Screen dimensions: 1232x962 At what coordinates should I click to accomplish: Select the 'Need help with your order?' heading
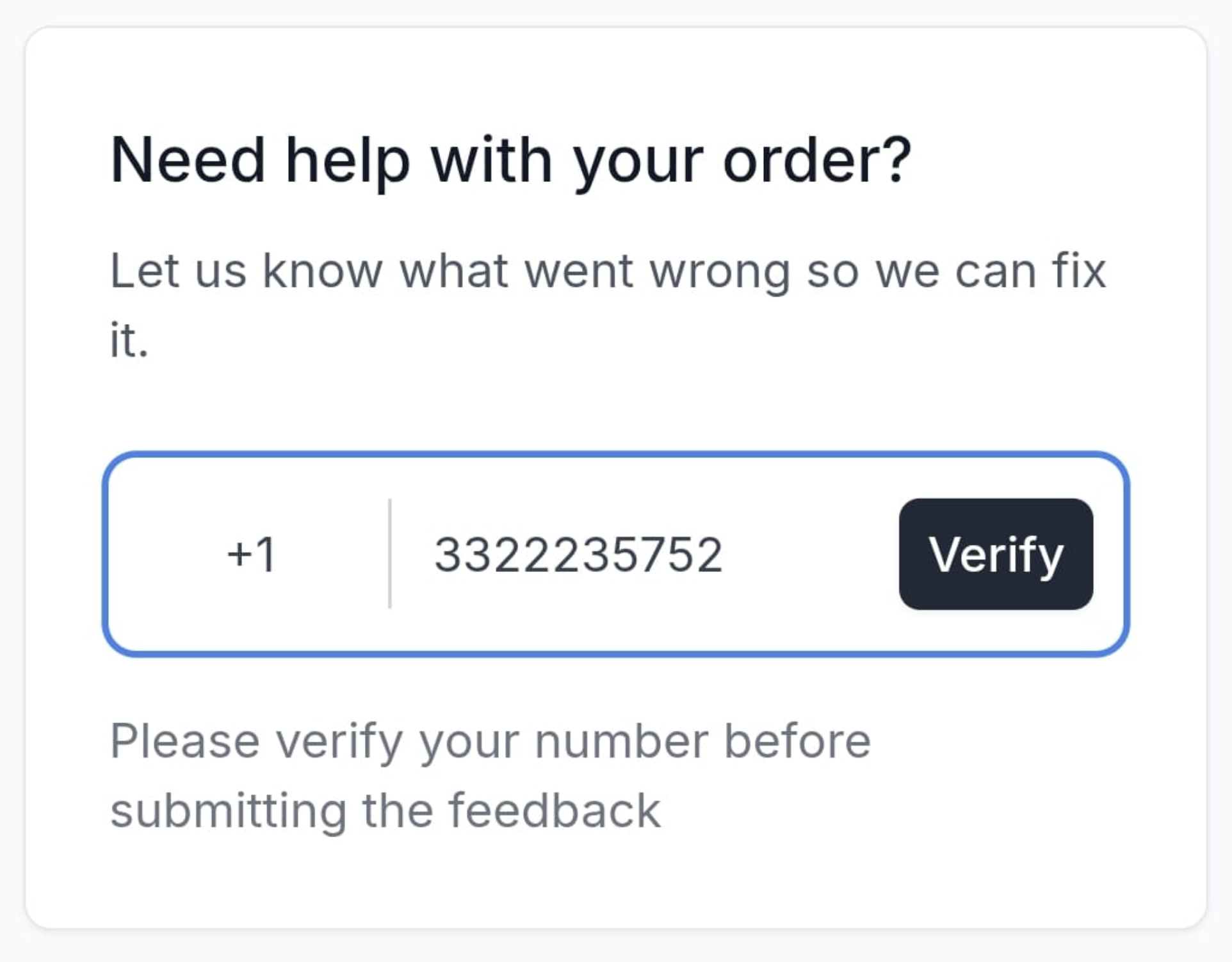pos(510,161)
